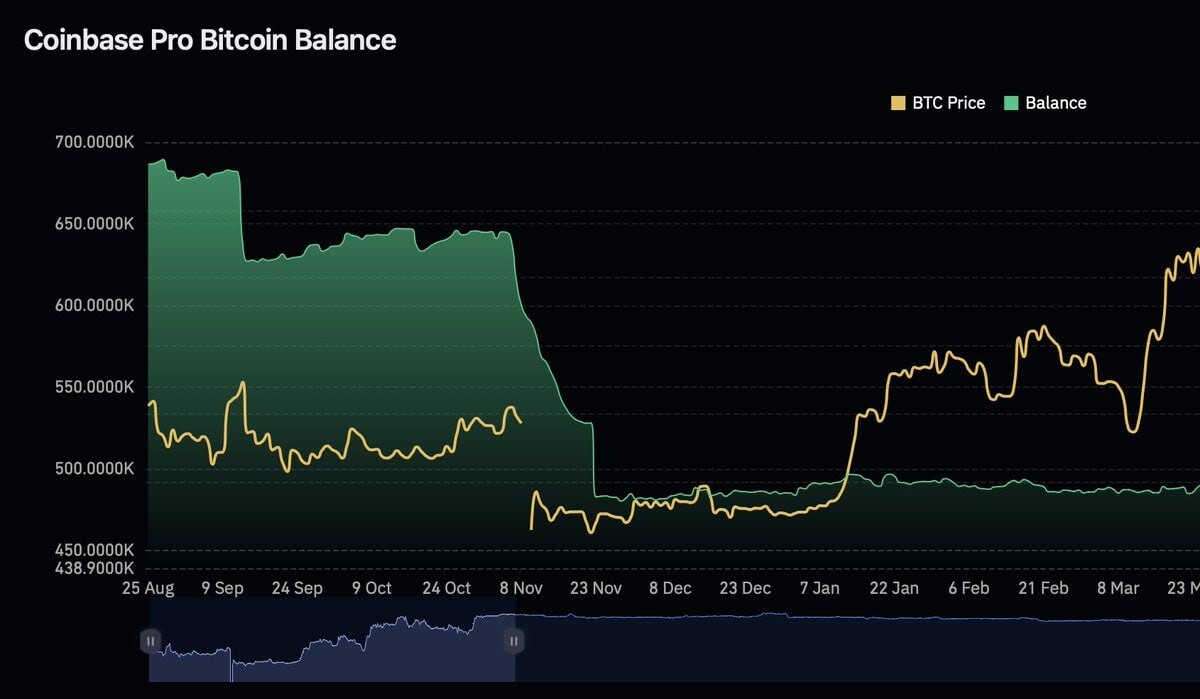Click the 600.0000K y-axis label
1200x699 pixels.
coord(94,306)
